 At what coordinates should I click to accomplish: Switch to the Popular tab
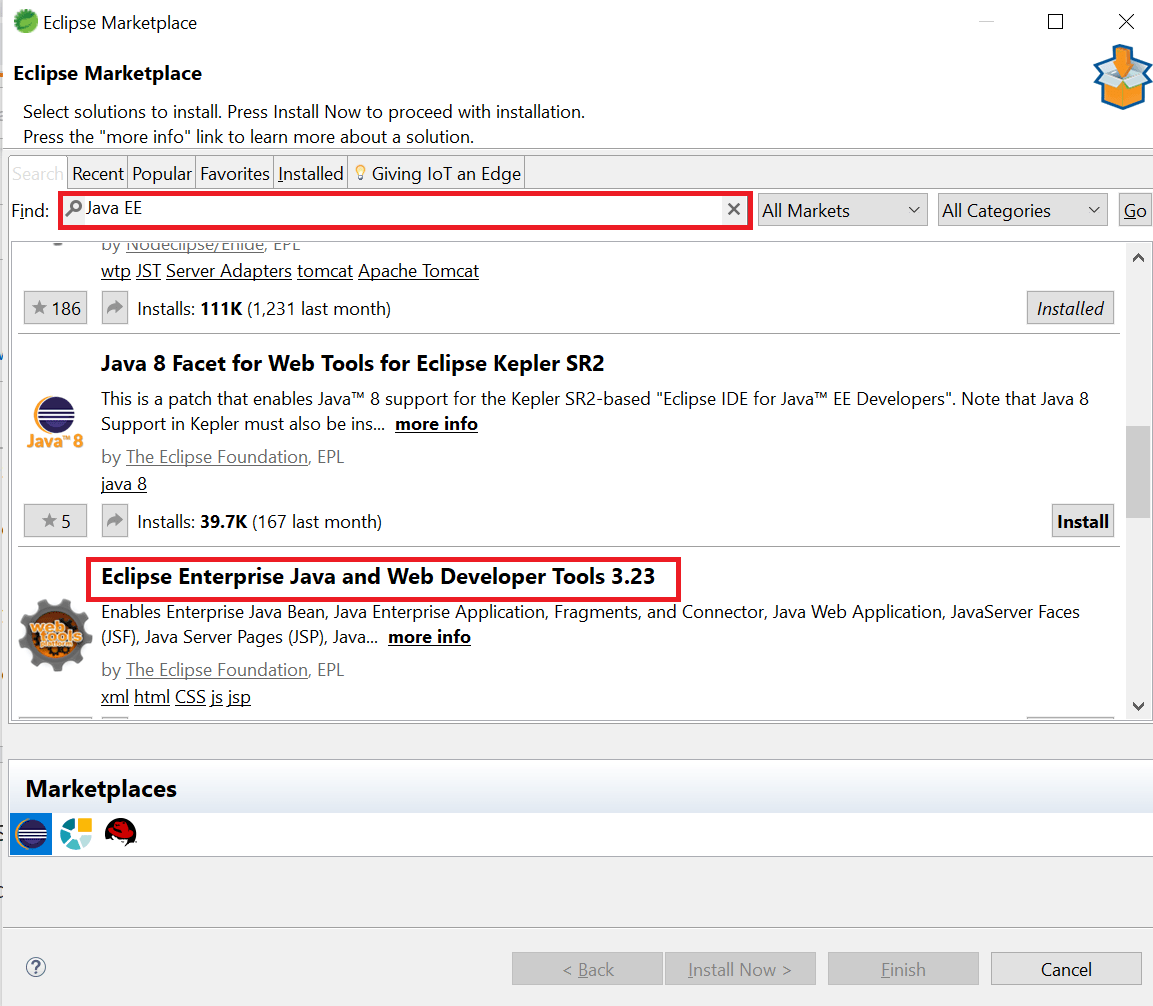162,174
